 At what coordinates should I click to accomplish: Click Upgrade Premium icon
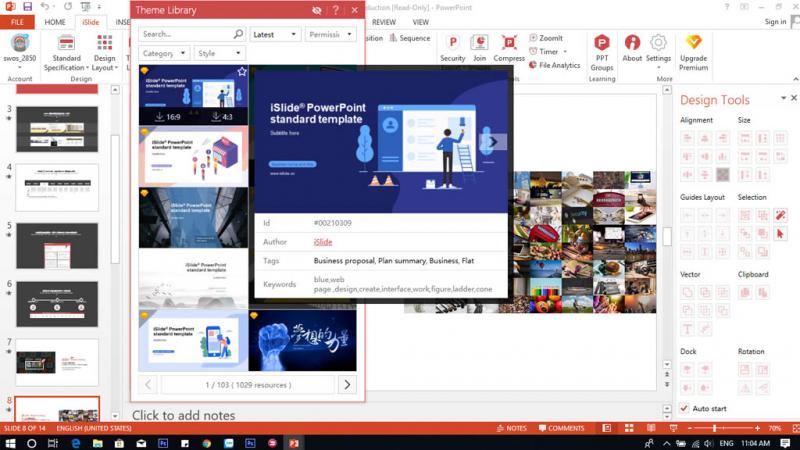point(693,48)
